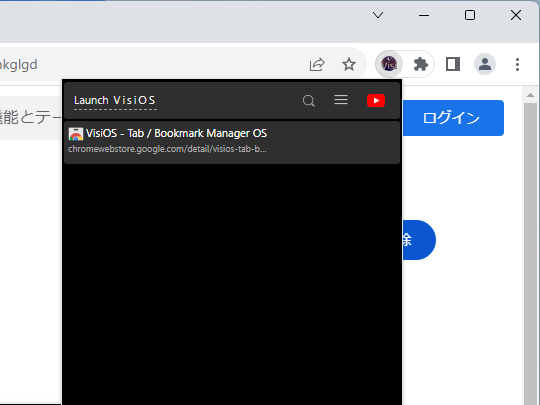Click the blue ログイン button
This screenshot has height=405, width=540.
pyautogui.click(x=453, y=118)
